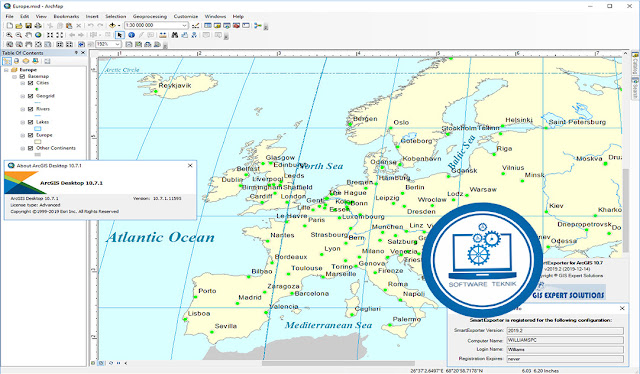
Task: Open the Selection menu
Action: pyautogui.click(x=116, y=16)
